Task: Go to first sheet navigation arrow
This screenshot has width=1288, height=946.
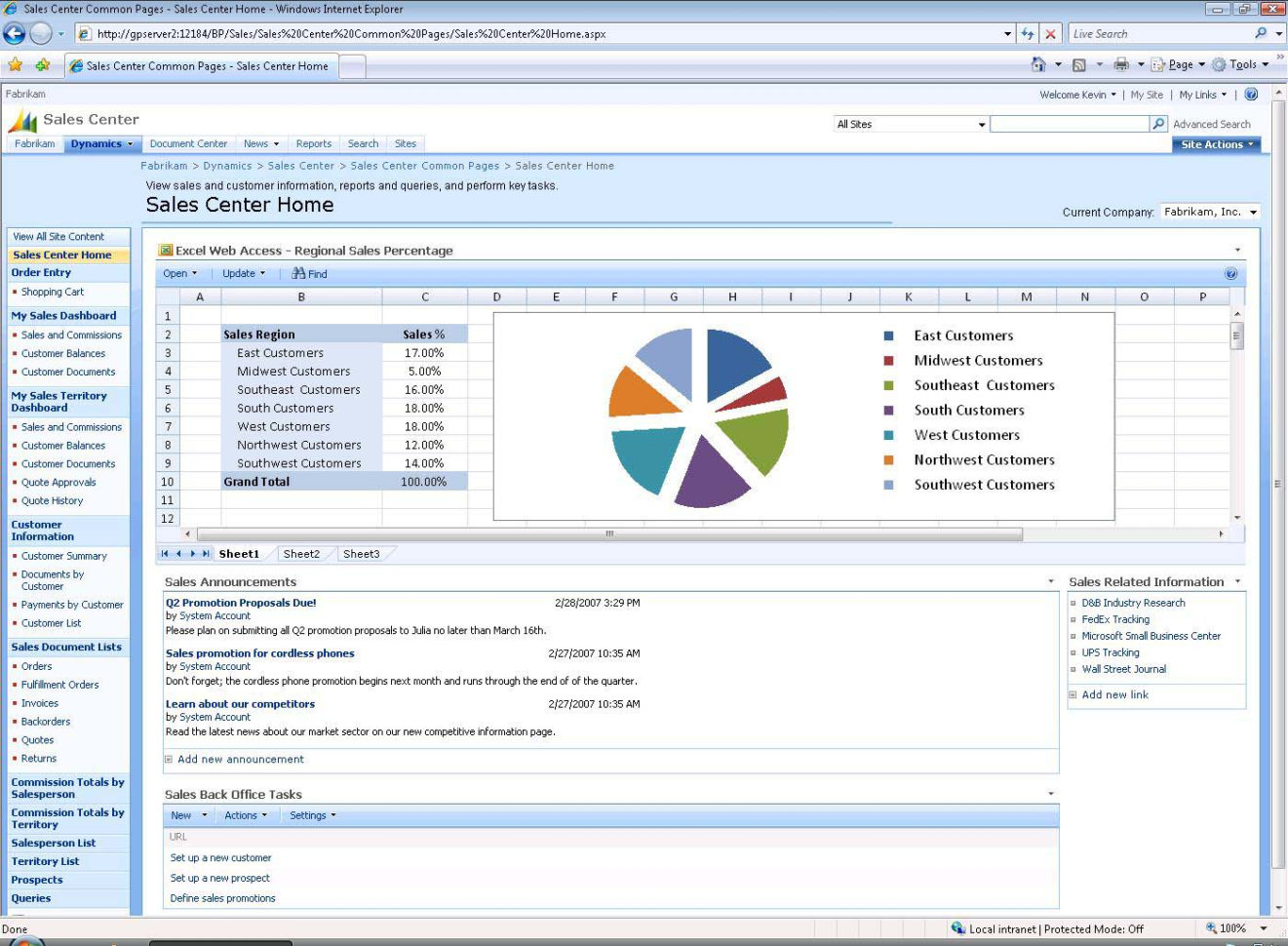Action: 165,554
